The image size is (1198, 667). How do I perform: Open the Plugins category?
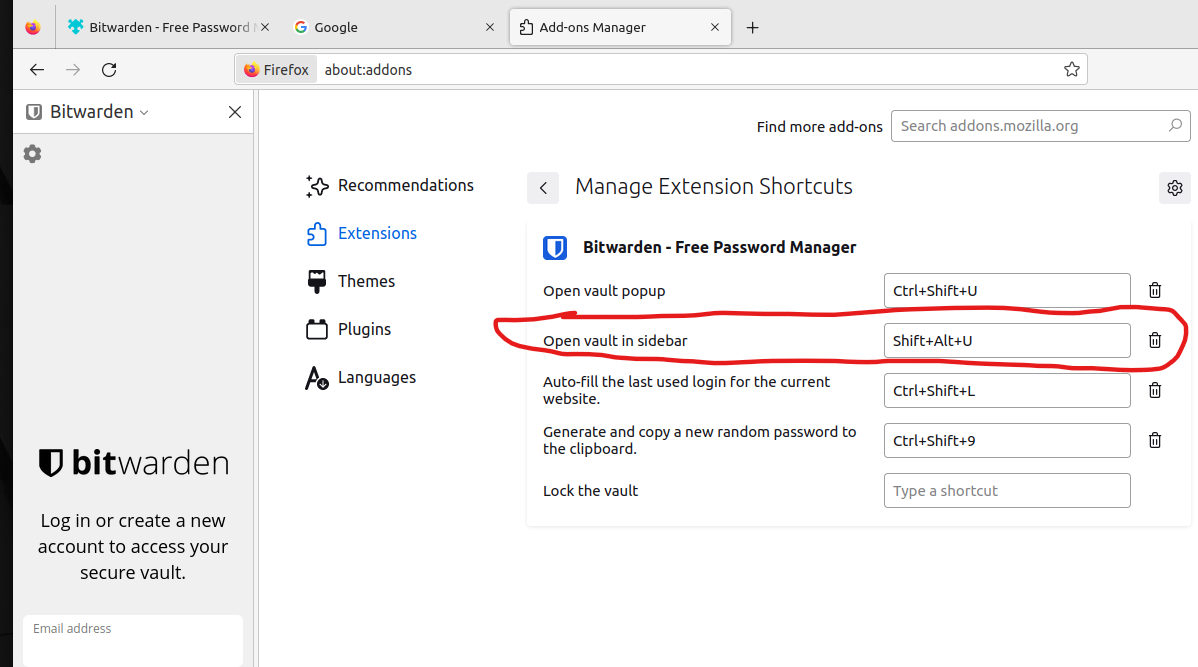tap(348, 329)
